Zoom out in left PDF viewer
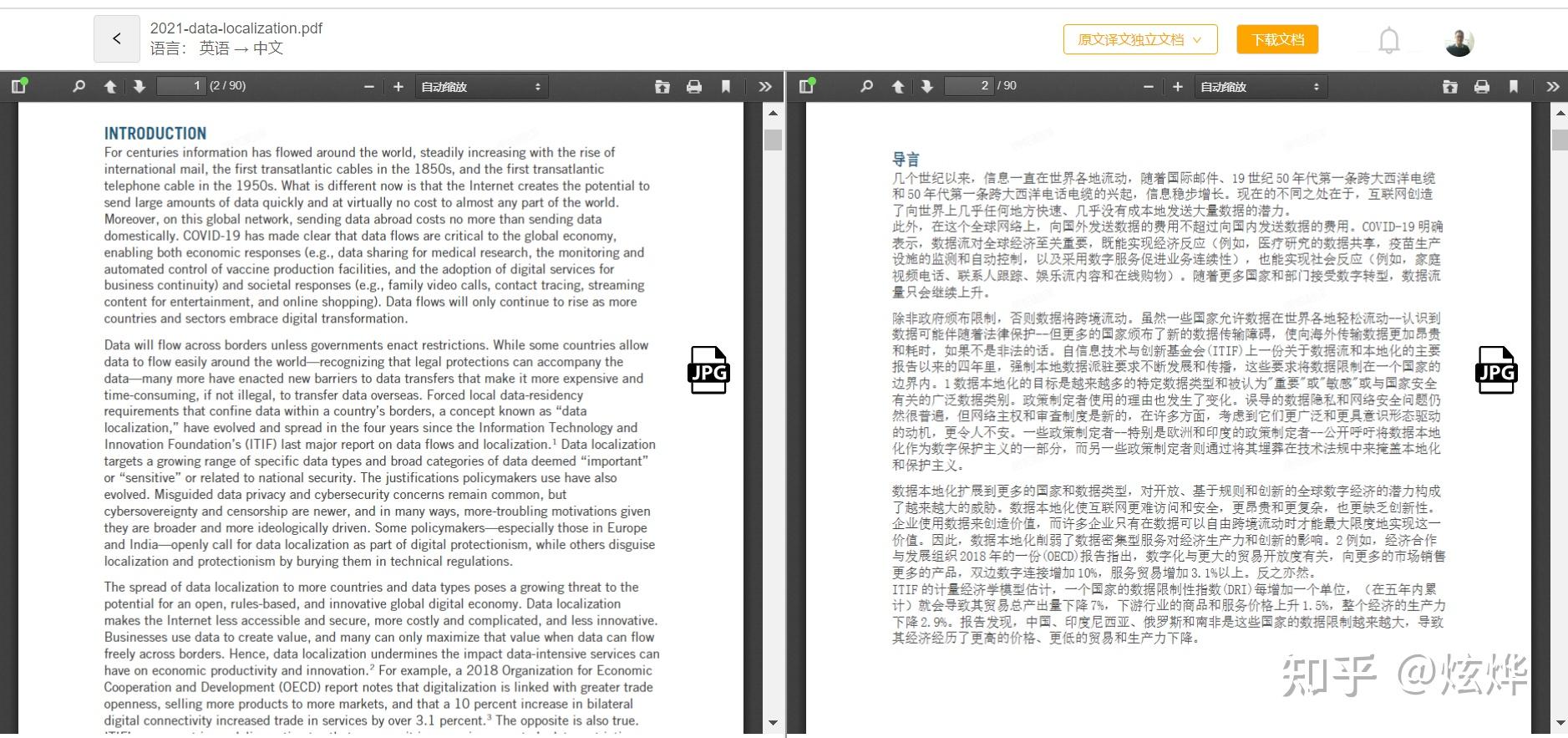Image resolution: width=1568 pixels, height=738 pixels. point(368,86)
